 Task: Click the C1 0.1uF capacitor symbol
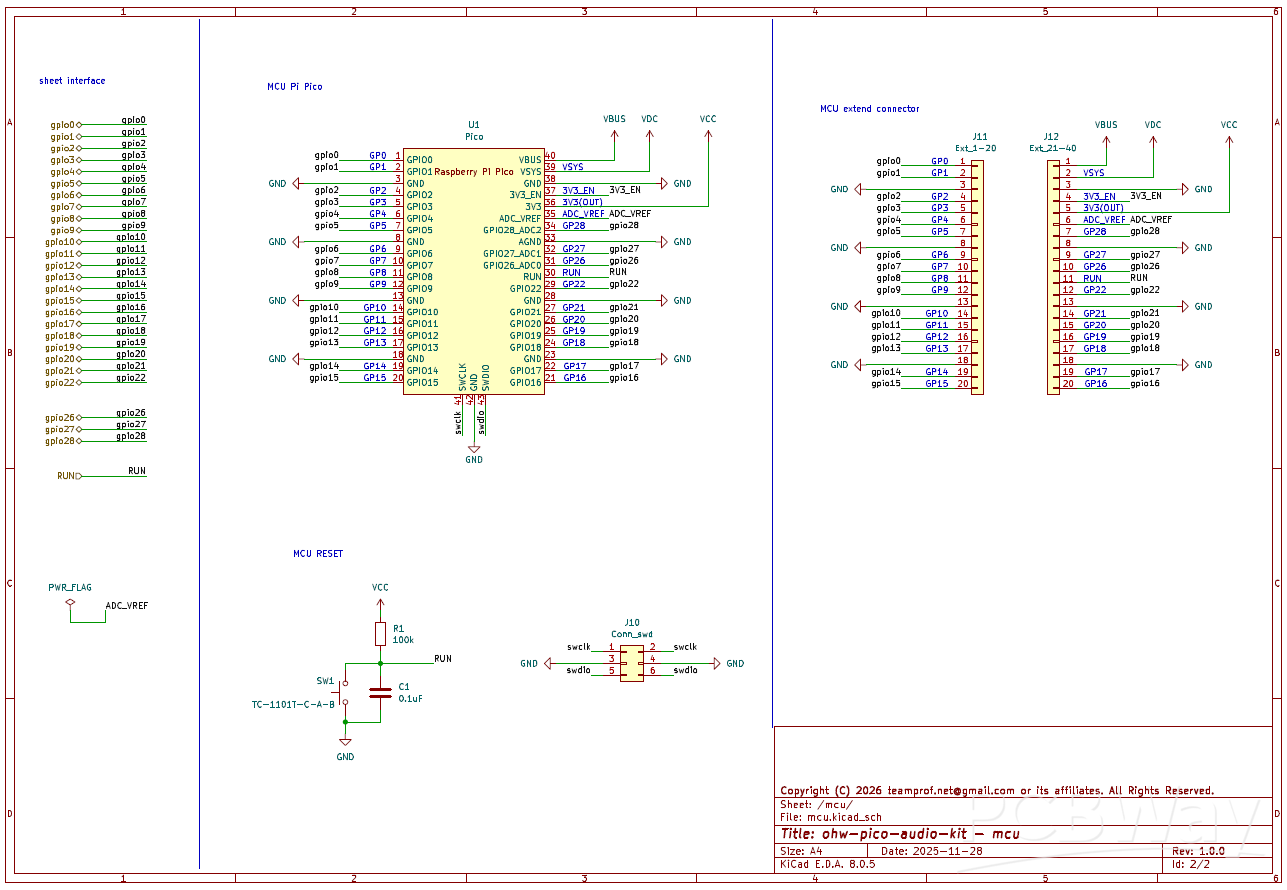pos(380,691)
